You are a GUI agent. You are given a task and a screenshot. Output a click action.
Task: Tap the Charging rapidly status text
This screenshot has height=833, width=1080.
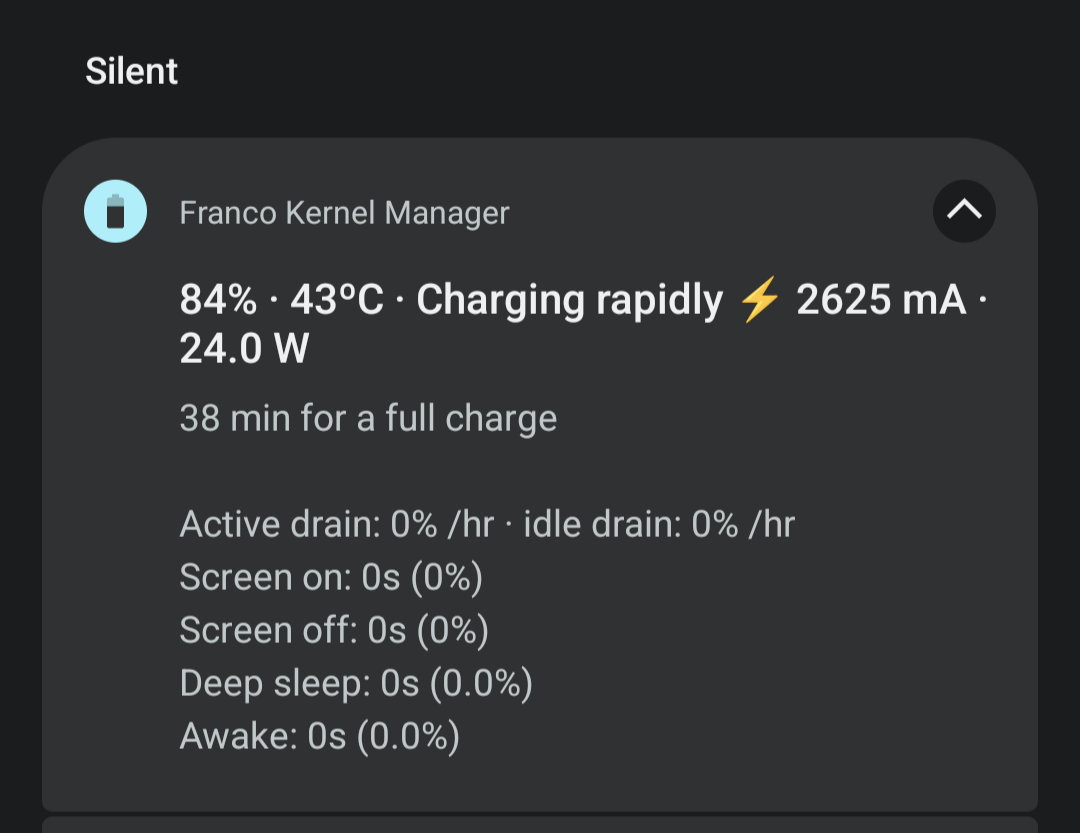click(x=569, y=300)
